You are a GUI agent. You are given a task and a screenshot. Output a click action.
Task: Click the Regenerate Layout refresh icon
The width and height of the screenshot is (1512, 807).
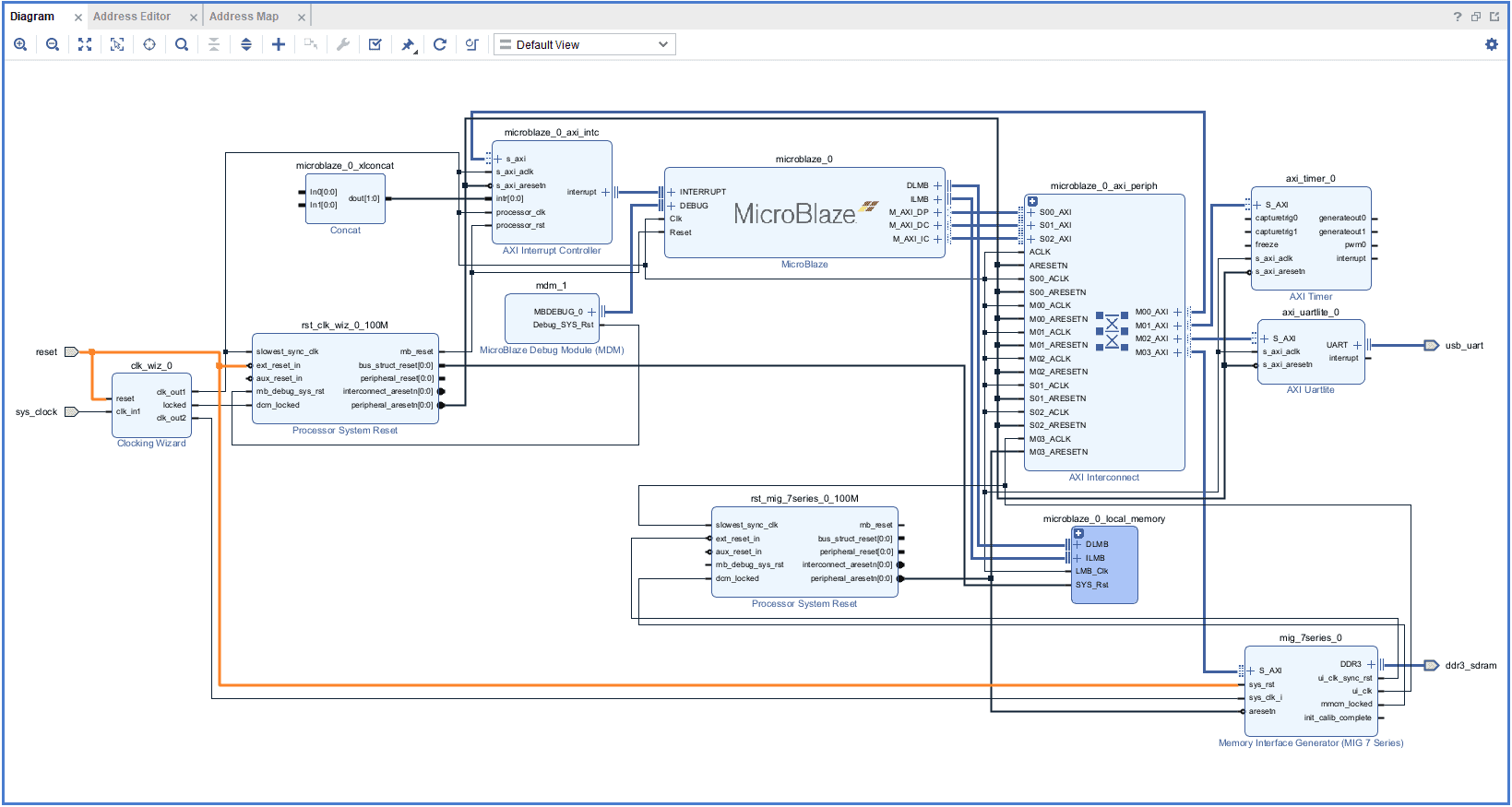[x=440, y=44]
